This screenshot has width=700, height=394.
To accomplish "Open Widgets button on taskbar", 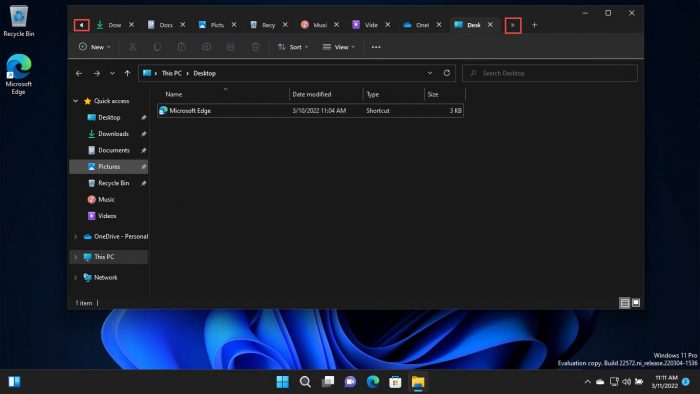I will pos(14,382).
